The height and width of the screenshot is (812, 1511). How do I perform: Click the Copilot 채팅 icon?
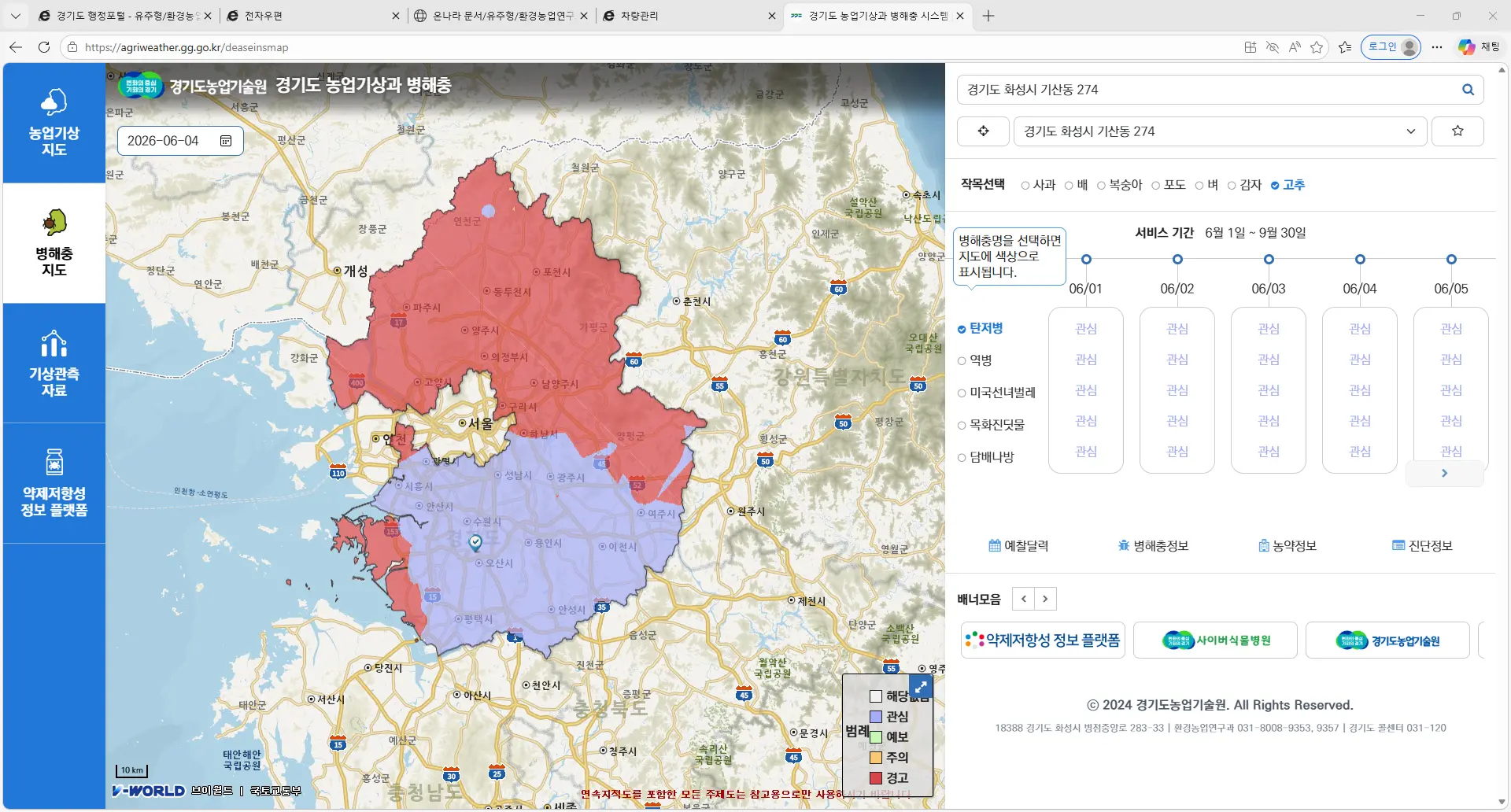(1479, 47)
